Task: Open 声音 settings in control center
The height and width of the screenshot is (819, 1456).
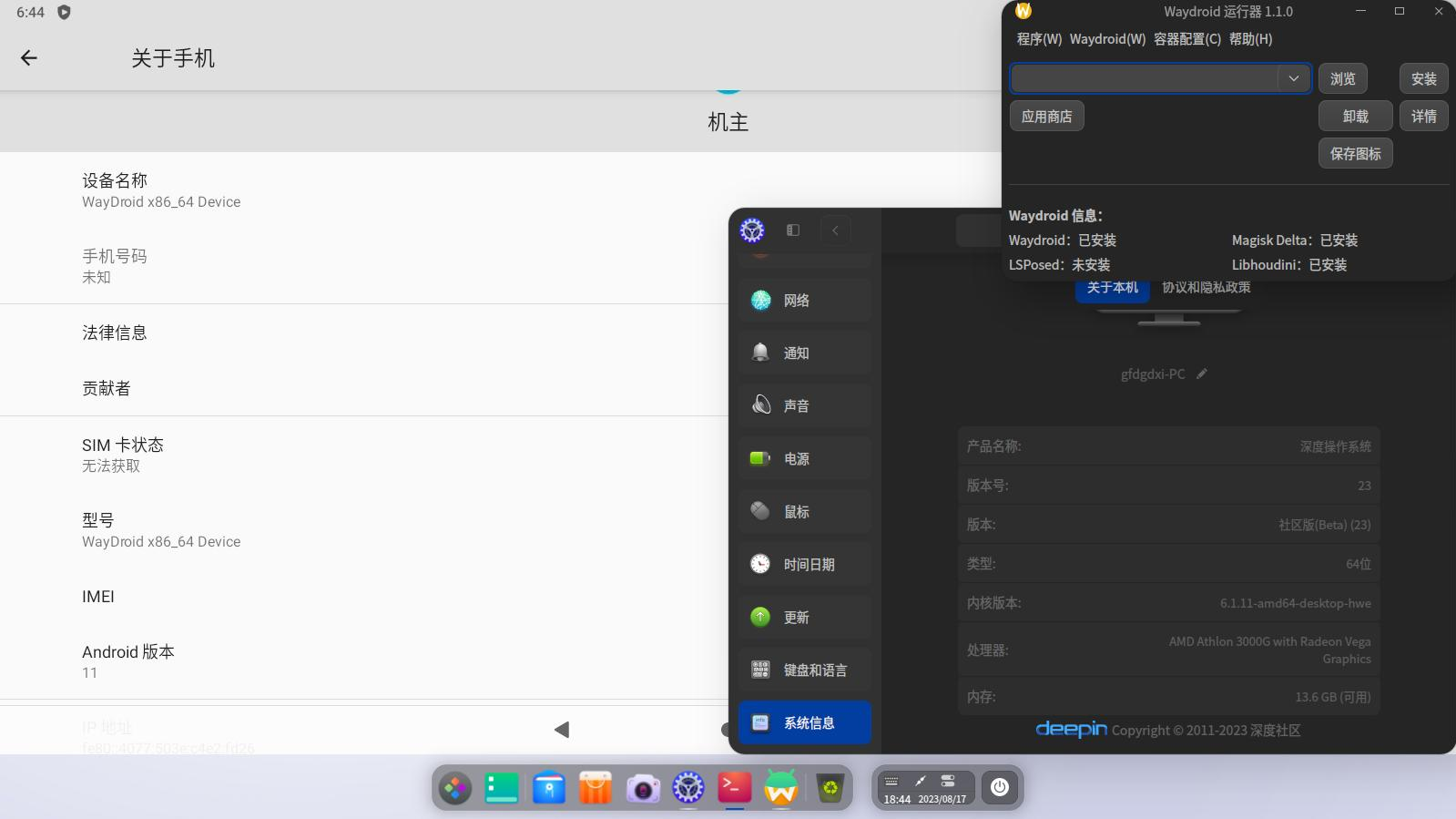Action: (x=805, y=406)
